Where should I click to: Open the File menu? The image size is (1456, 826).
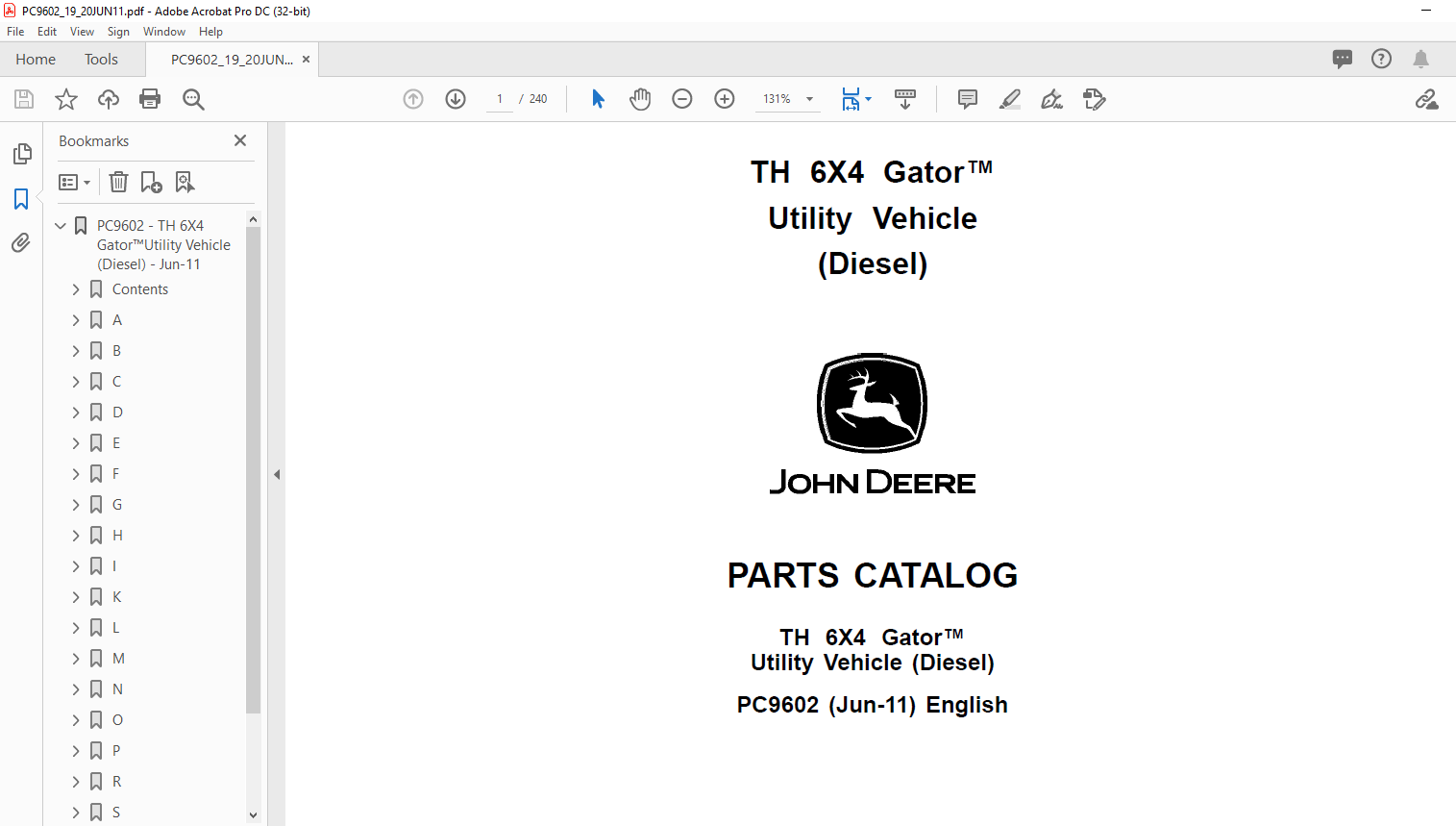(15, 32)
